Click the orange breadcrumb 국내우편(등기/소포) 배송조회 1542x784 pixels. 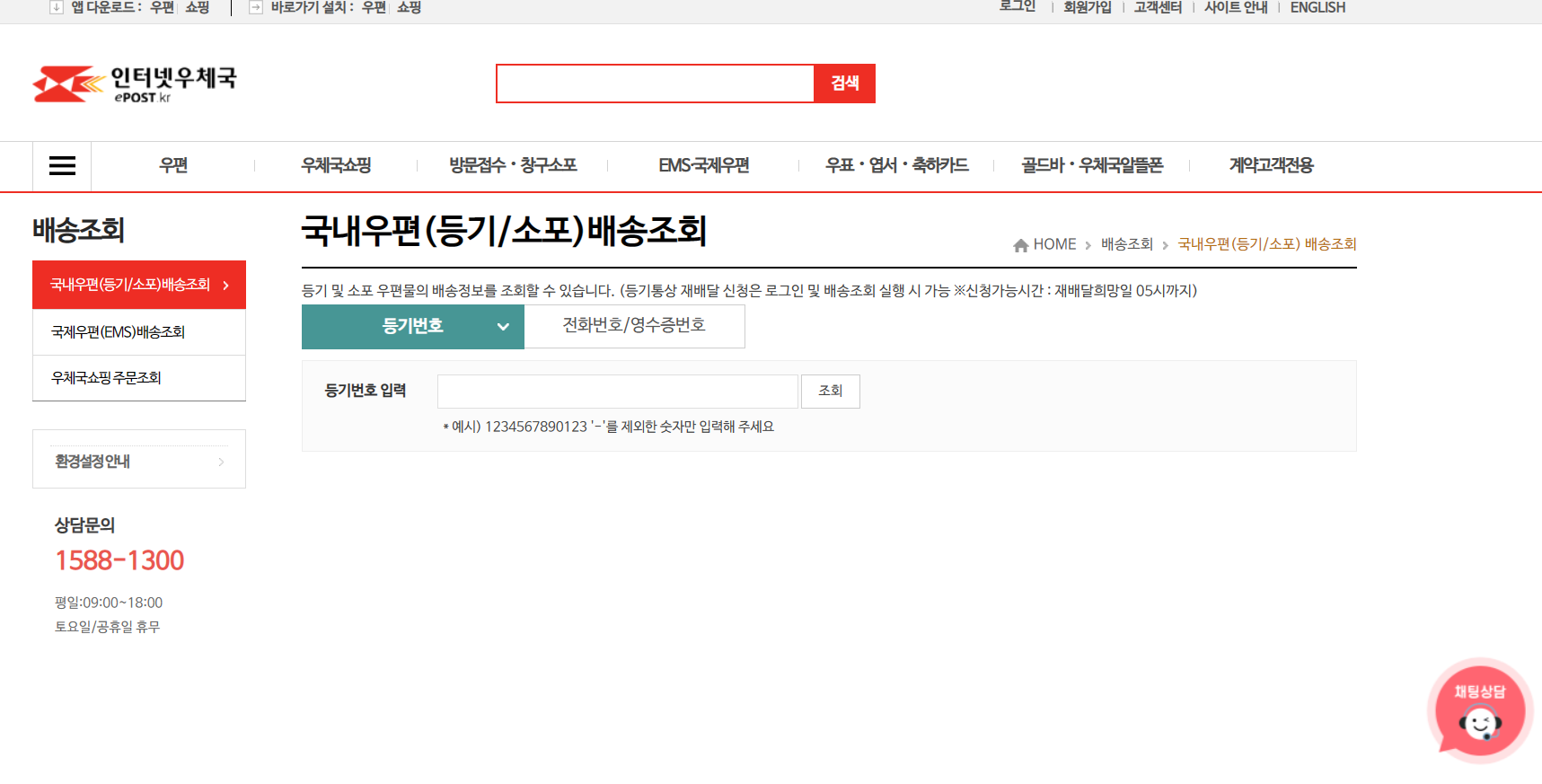[1267, 244]
